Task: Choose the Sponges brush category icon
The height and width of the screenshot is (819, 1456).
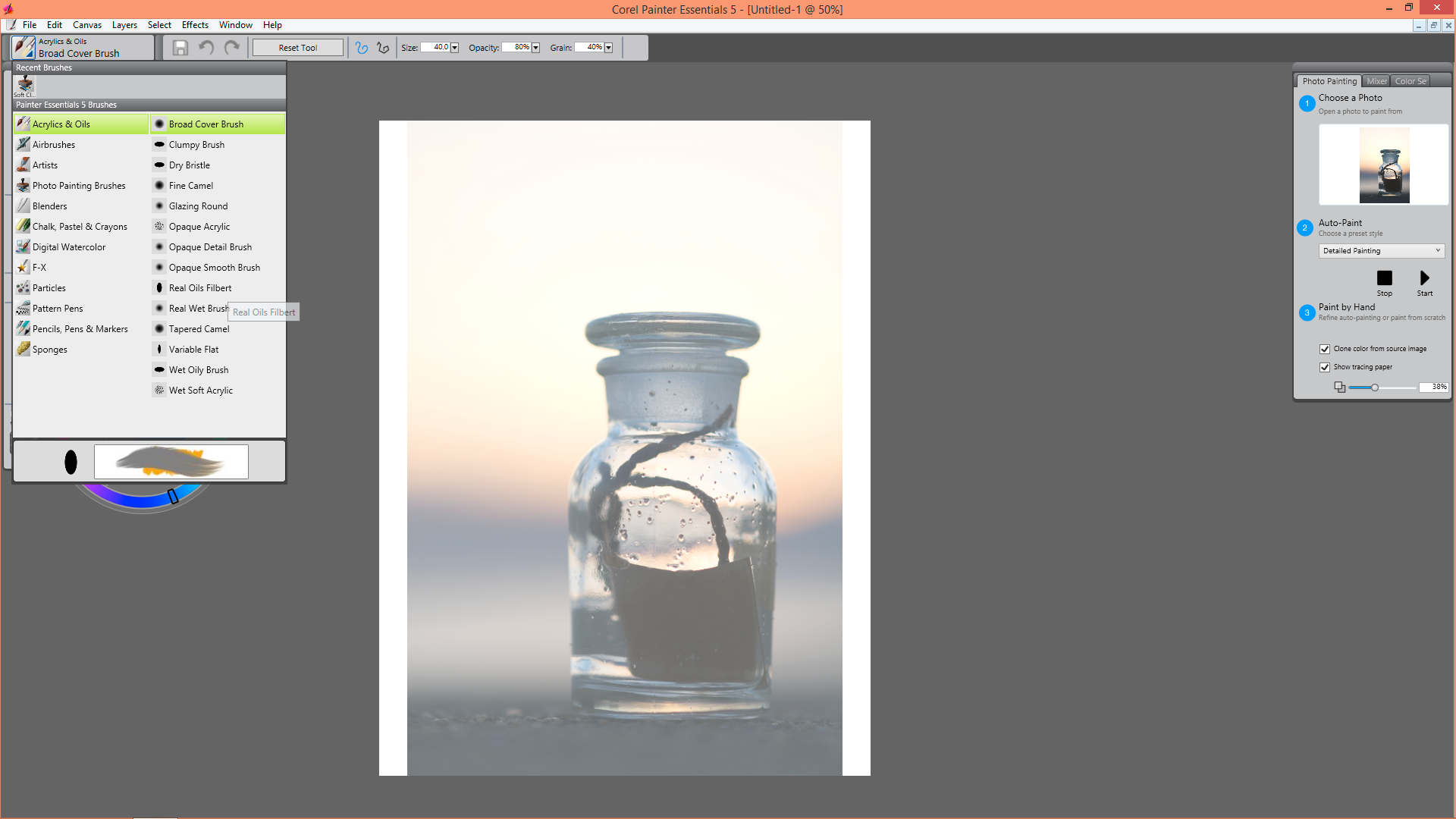Action: point(24,349)
